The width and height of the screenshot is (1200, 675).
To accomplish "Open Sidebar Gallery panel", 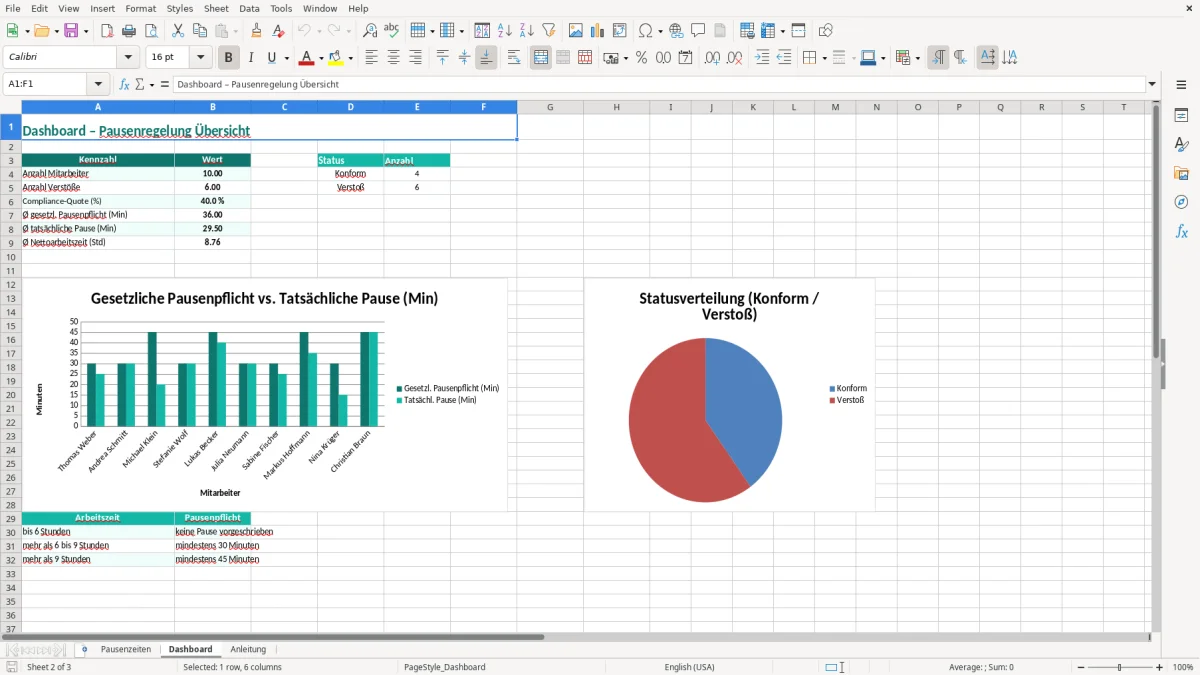I will [x=1181, y=173].
